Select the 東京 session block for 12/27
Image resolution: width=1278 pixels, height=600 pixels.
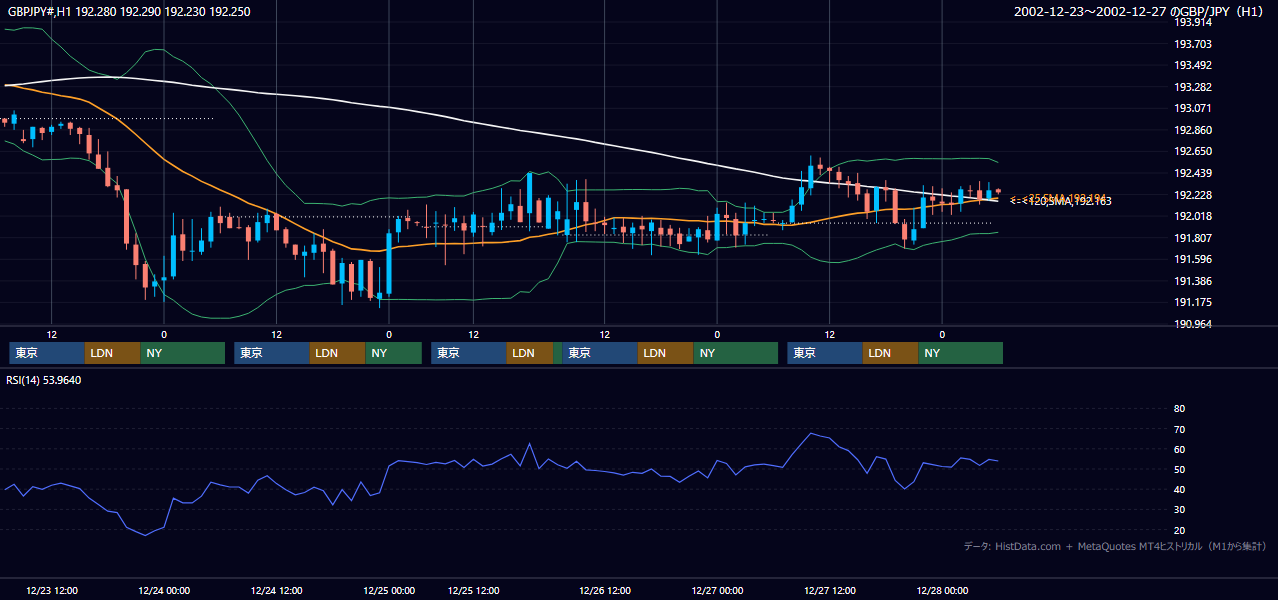pos(824,353)
